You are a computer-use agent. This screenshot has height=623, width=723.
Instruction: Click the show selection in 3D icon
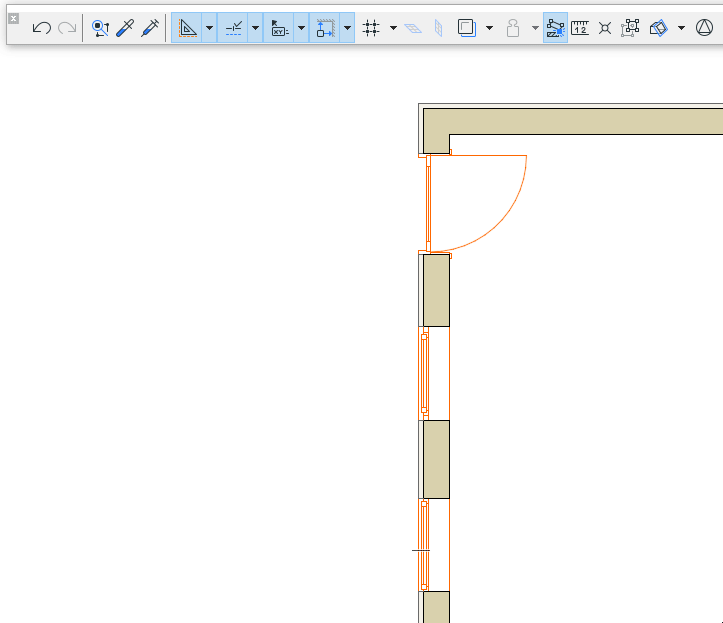pos(658,28)
